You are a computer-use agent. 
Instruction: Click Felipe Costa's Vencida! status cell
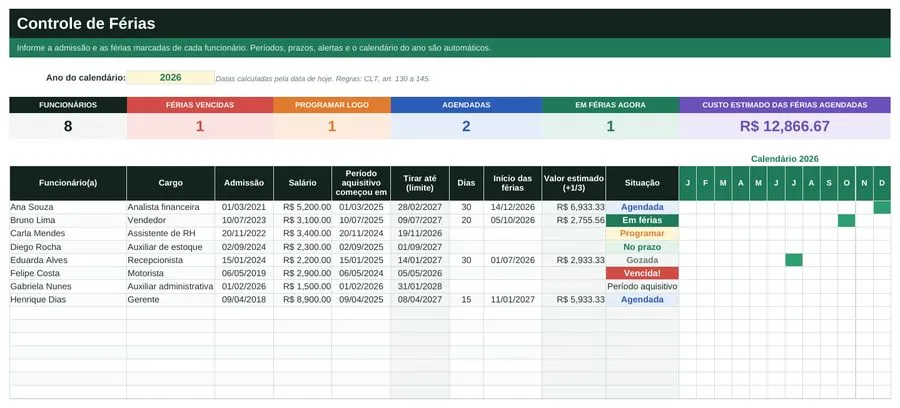[642, 273]
